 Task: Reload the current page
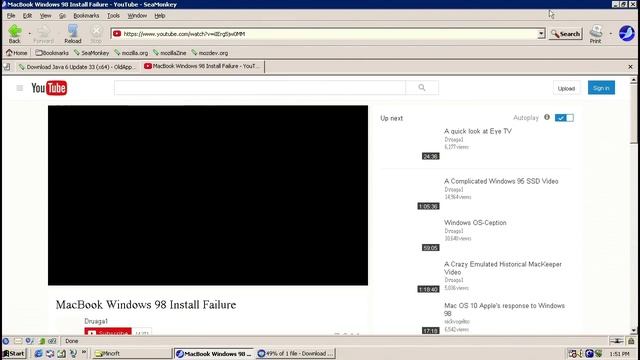coord(73,33)
